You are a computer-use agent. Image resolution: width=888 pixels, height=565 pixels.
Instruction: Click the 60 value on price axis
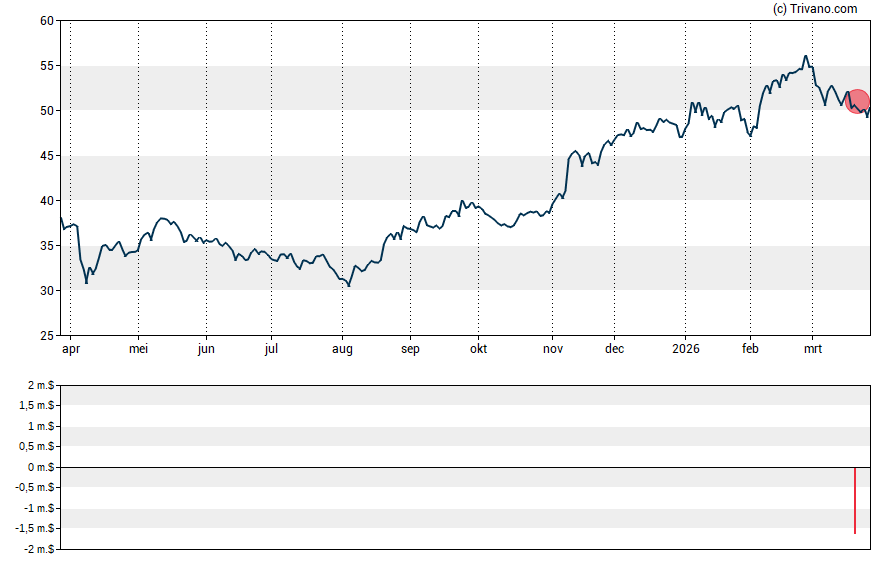47,20
